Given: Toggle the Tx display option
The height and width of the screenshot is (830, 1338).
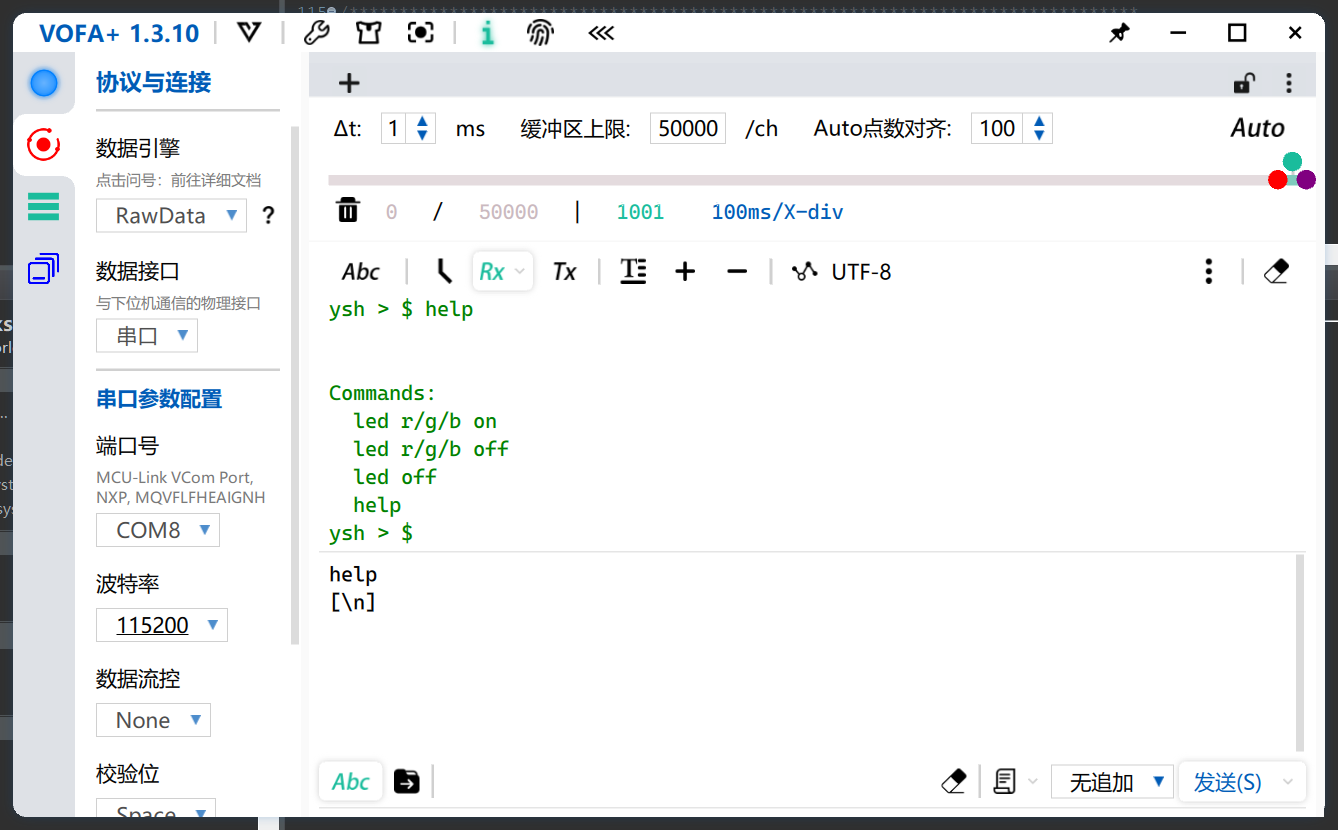Looking at the screenshot, I should point(564,271).
